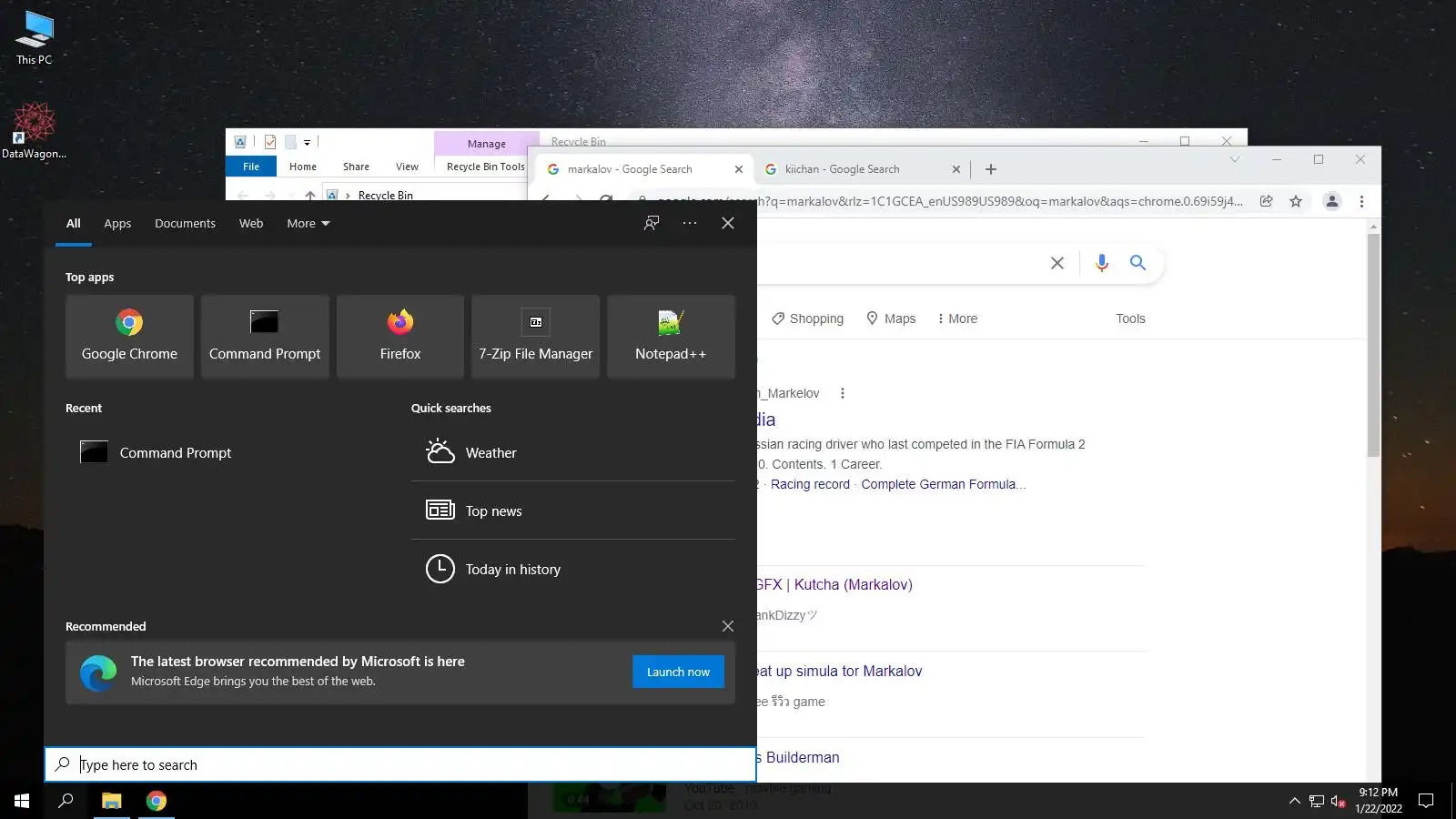Switch to the Apps search tab
Image resolution: width=1456 pixels, height=819 pixels.
(x=117, y=223)
